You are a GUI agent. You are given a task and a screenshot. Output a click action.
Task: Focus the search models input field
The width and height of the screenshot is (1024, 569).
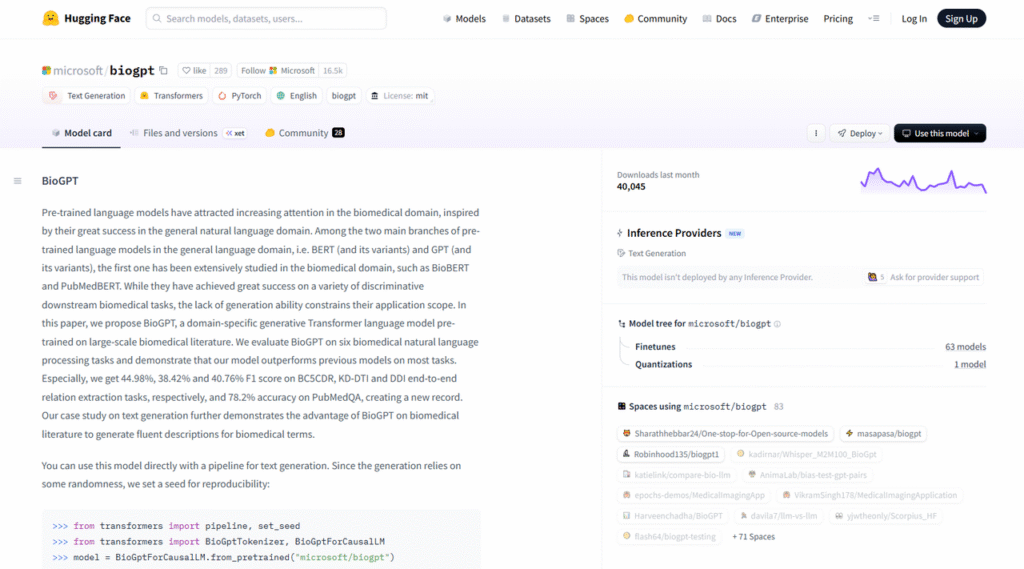[266, 19]
